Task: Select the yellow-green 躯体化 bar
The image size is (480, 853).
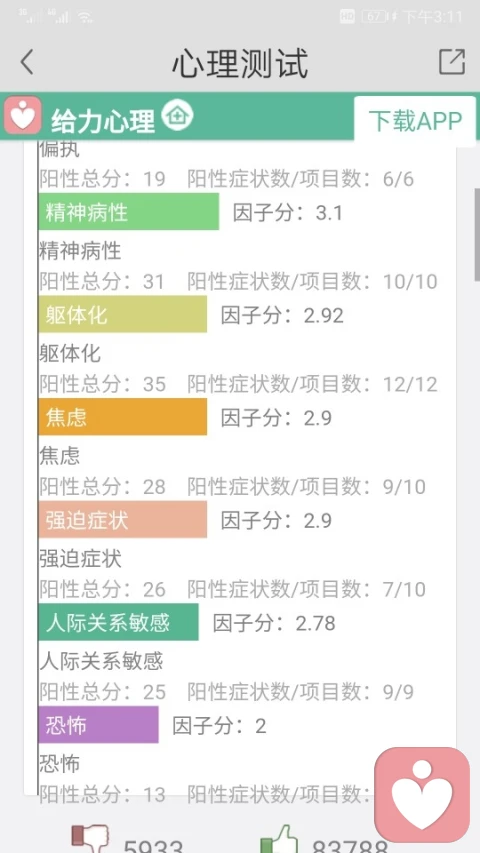Action: tap(122, 314)
